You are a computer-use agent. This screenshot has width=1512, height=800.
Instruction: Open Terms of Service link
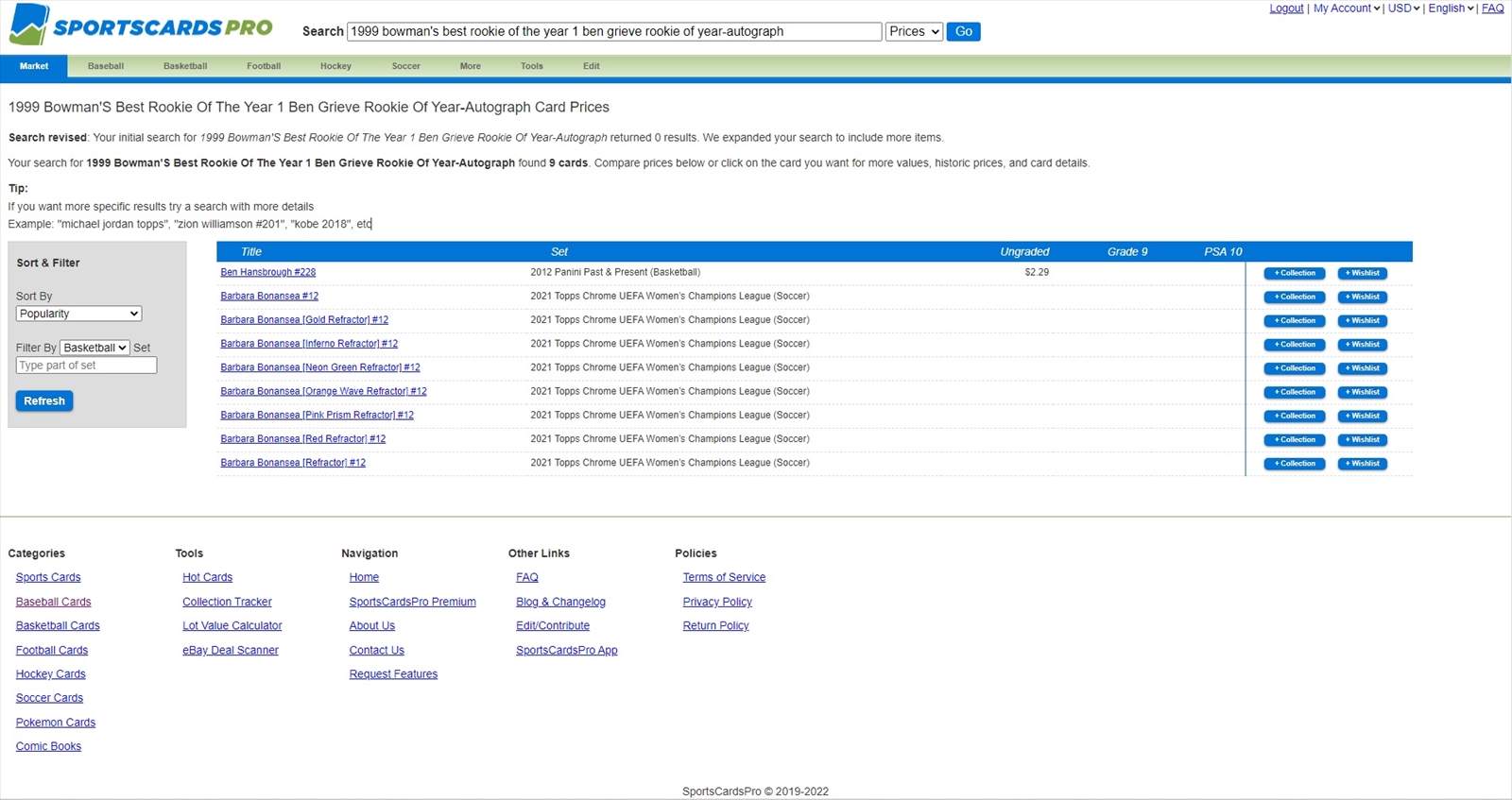click(x=724, y=577)
